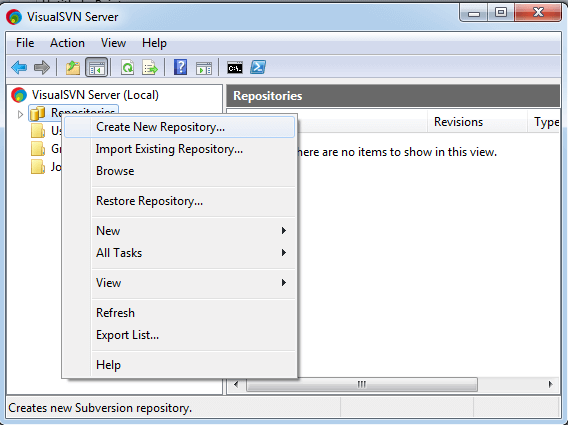Screen dimensions: 568x425
Task: Click the Repositories folder icon in tree
Action: tap(37, 113)
